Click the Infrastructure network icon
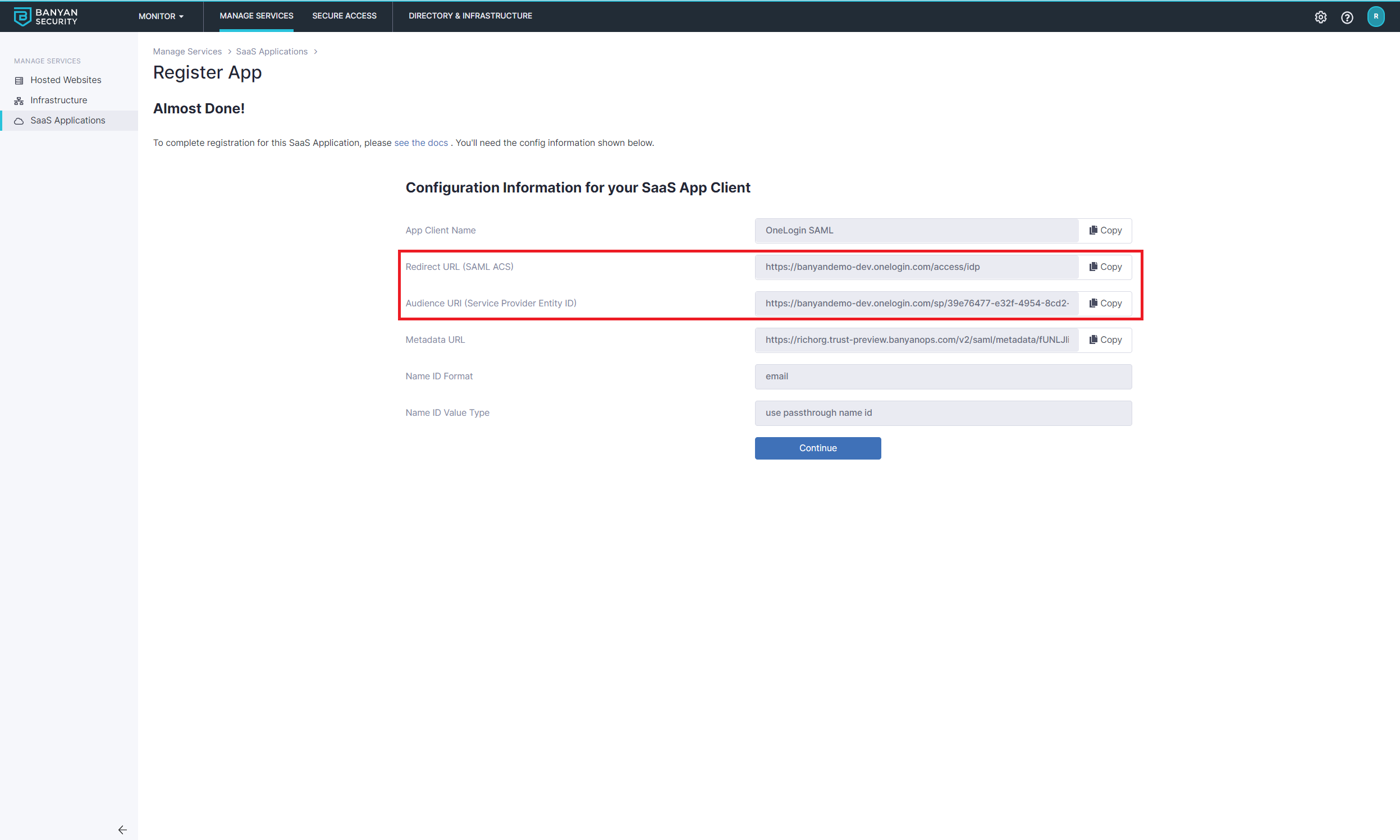This screenshot has height=840, width=1400. coord(19,101)
